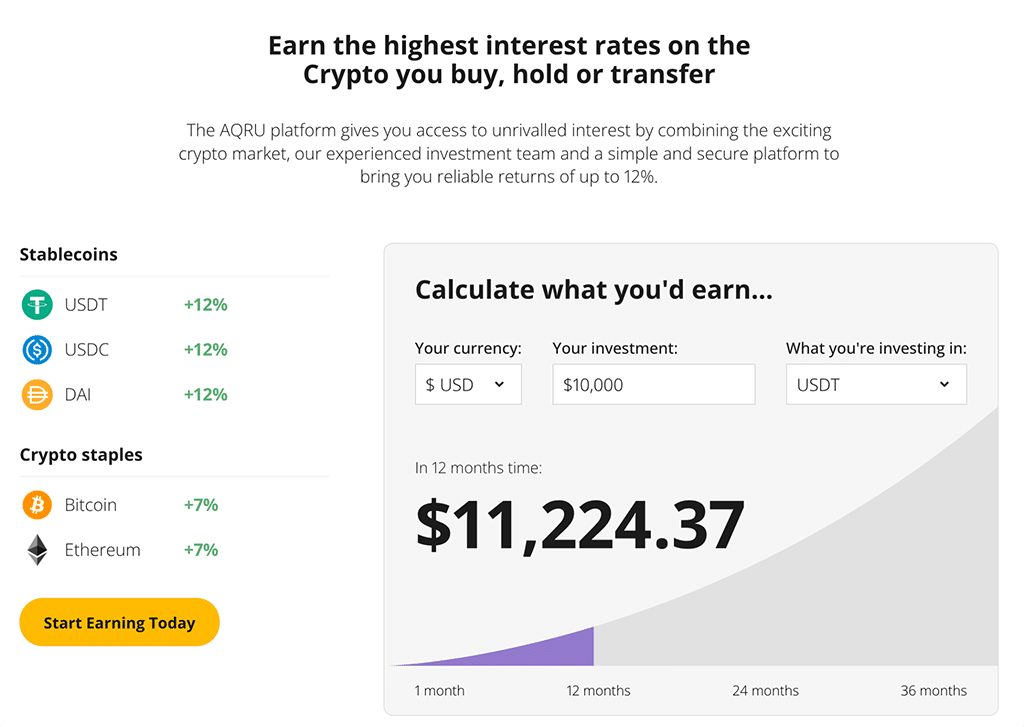Click the Start Earning Today button

[120, 622]
